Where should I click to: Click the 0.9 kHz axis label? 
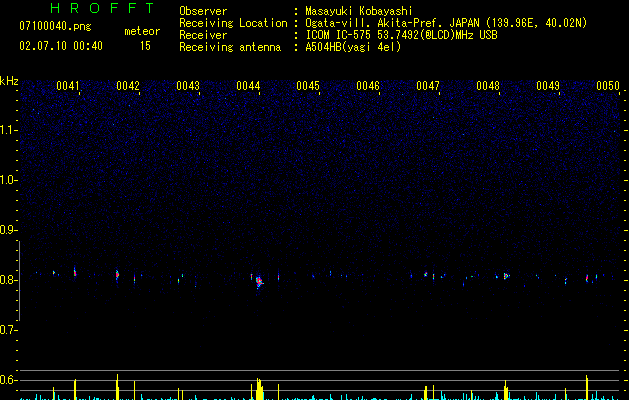pyautogui.click(x=8, y=230)
